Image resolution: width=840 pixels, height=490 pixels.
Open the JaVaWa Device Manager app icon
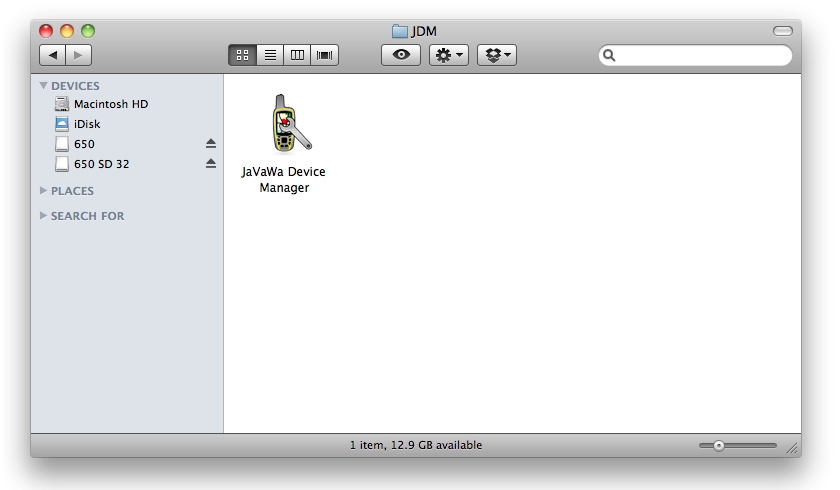[x=285, y=125]
